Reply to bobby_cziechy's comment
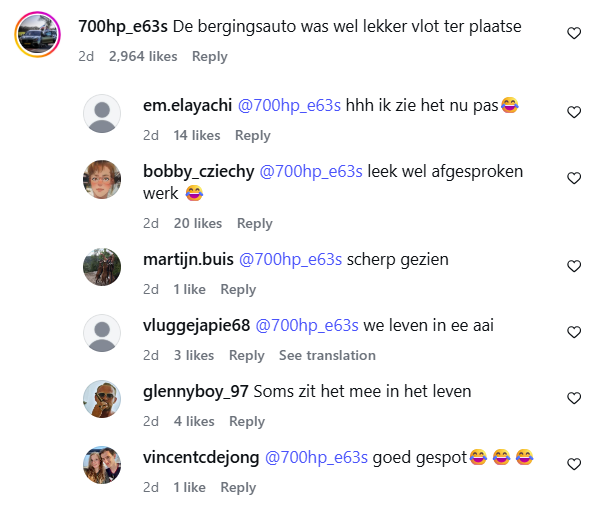598x505 pixels. click(255, 224)
